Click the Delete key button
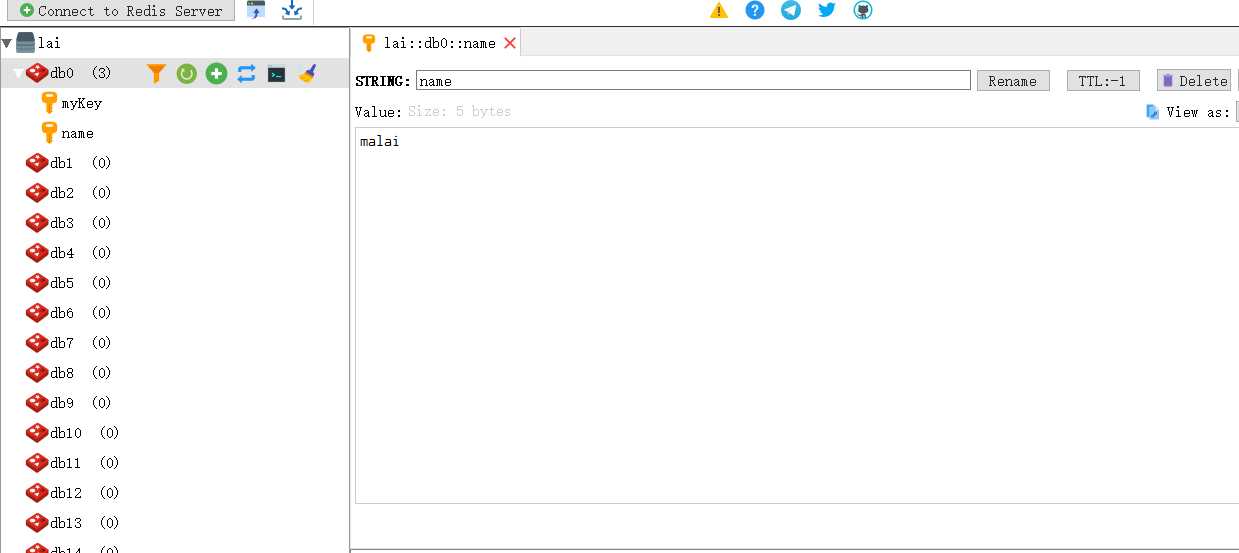The image size is (1239, 553). pos(1193,81)
